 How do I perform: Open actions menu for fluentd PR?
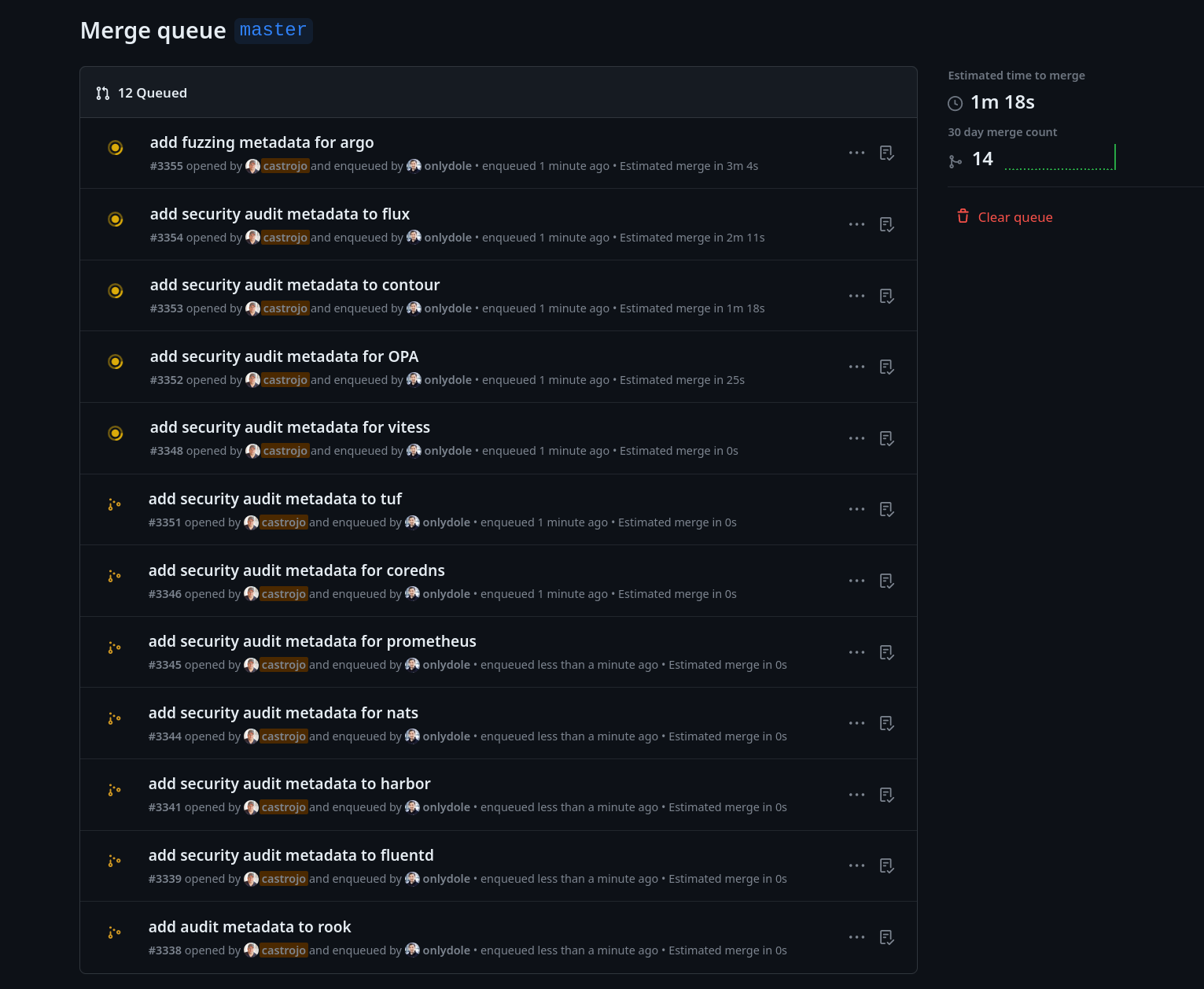tap(856, 865)
